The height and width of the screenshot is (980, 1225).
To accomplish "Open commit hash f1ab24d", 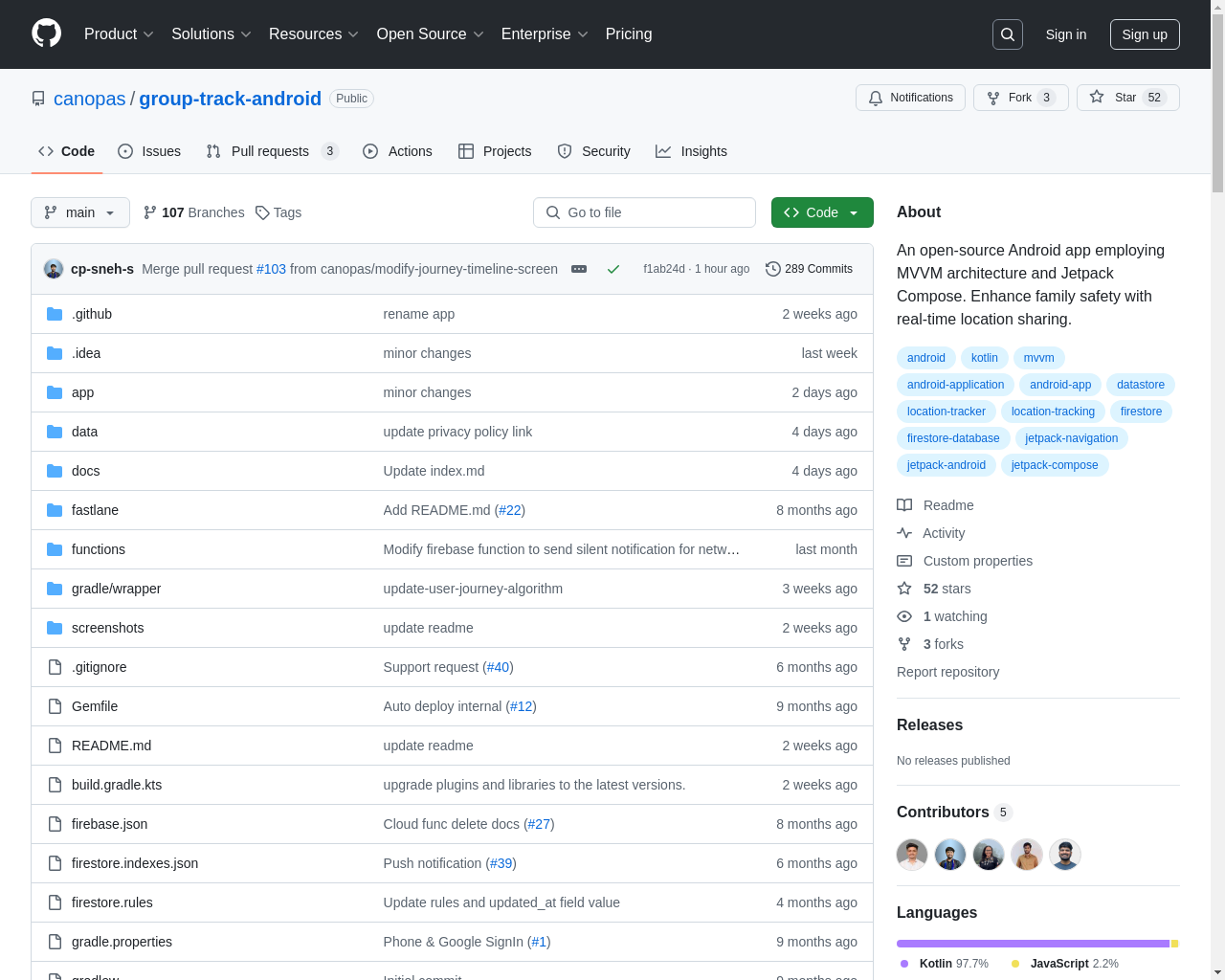I will tap(664, 269).
